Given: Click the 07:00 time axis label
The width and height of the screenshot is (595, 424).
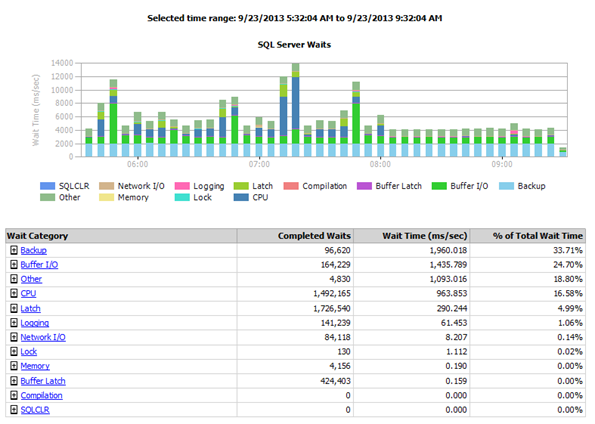Looking at the screenshot, I should point(259,164).
